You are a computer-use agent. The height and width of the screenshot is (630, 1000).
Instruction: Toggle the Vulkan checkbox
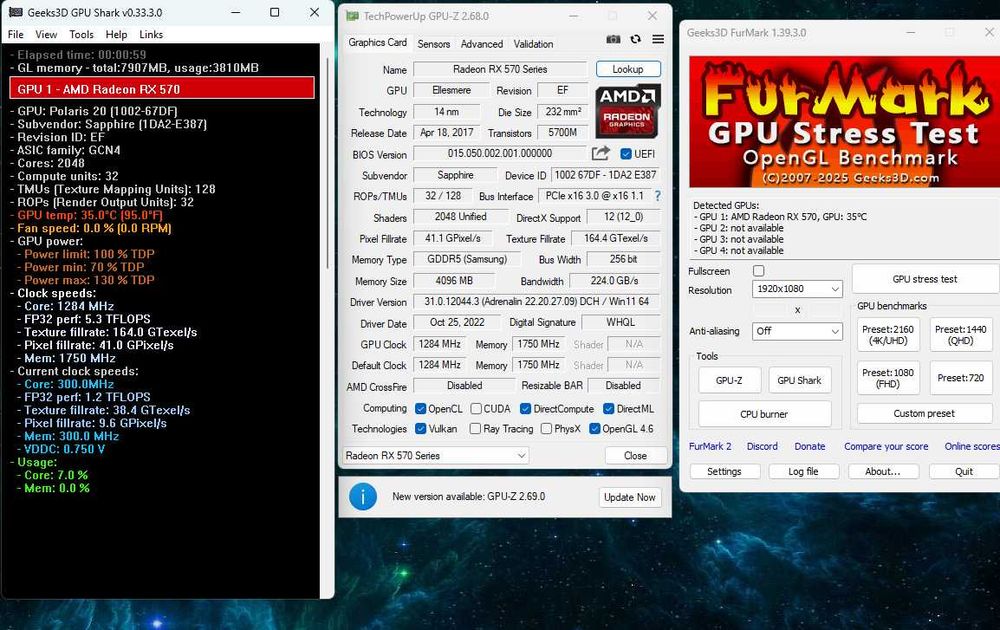(x=420, y=429)
